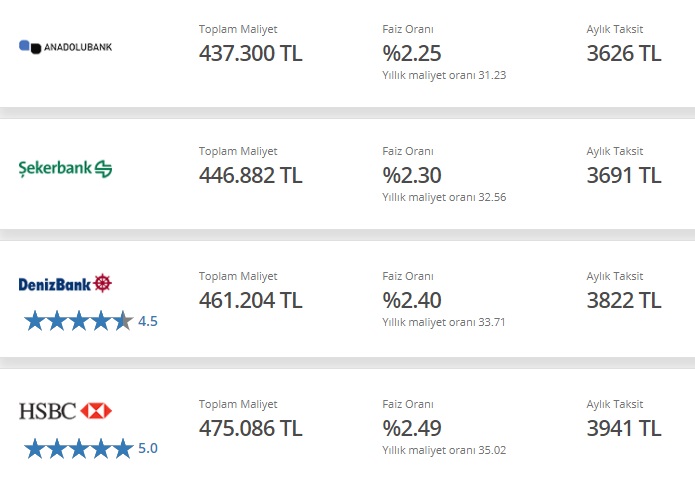Image resolution: width=695 pixels, height=479 pixels.
Task: Click DenizBank monthly installment 3822 TL
Action: tap(624, 300)
